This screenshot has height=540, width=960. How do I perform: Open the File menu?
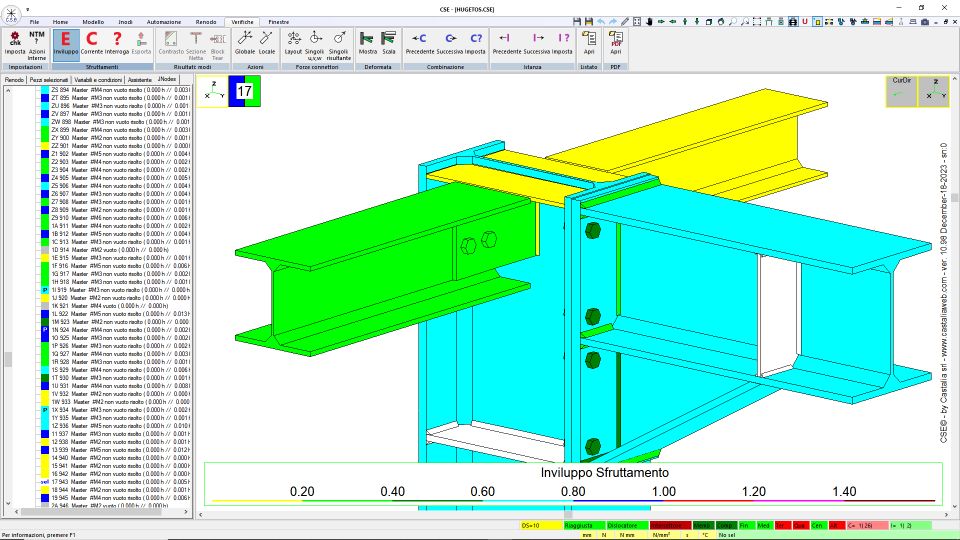(x=34, y=22)
